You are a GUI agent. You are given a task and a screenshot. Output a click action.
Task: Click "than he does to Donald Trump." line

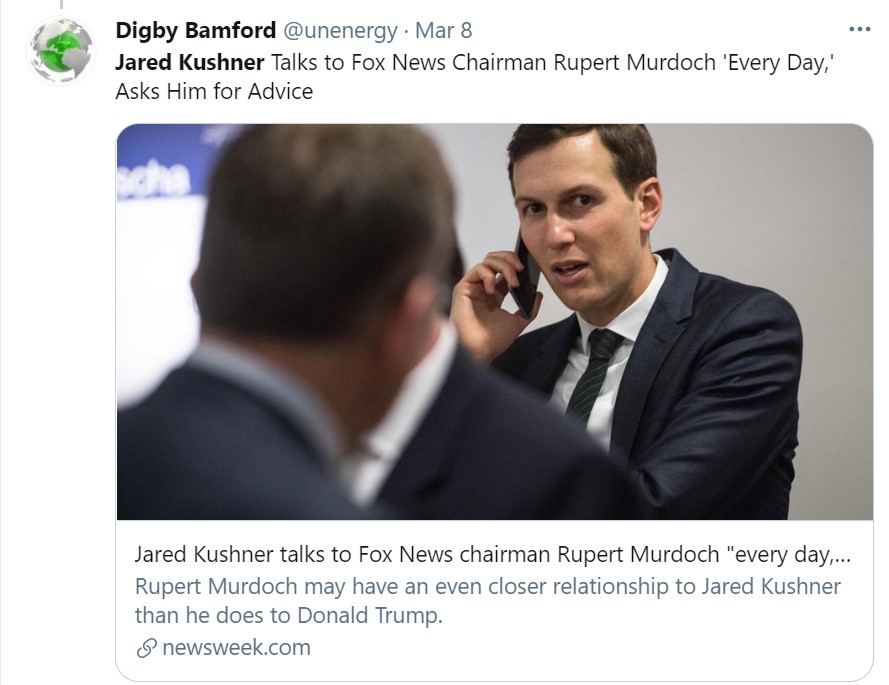[288, 616]
